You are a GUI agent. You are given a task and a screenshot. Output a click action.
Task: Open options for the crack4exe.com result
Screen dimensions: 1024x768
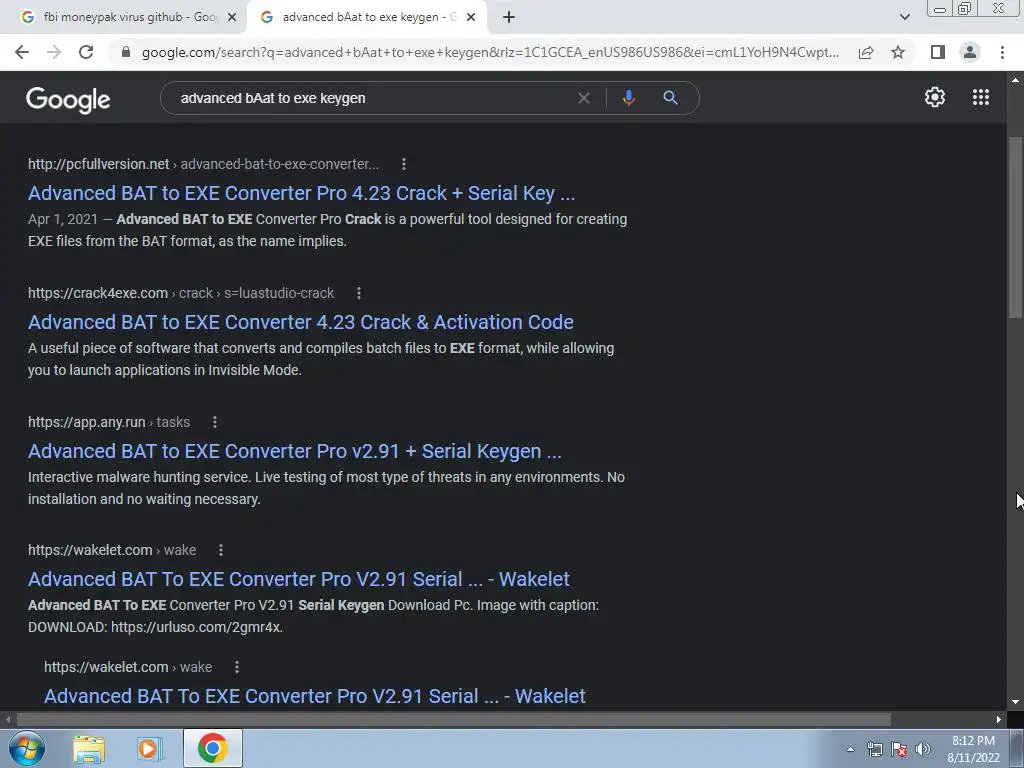point(359,293)
